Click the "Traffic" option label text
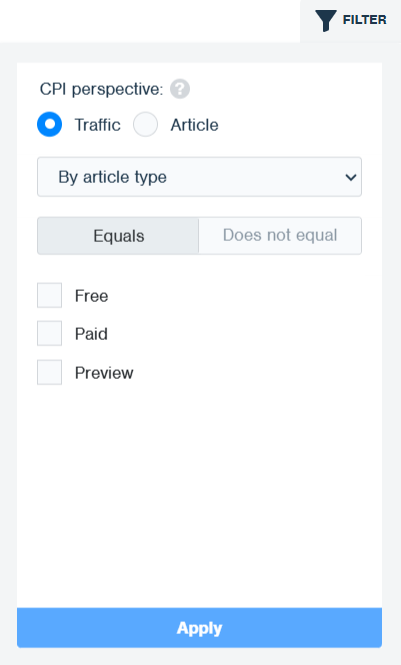The image size is (401, 665). coord(97,125)
